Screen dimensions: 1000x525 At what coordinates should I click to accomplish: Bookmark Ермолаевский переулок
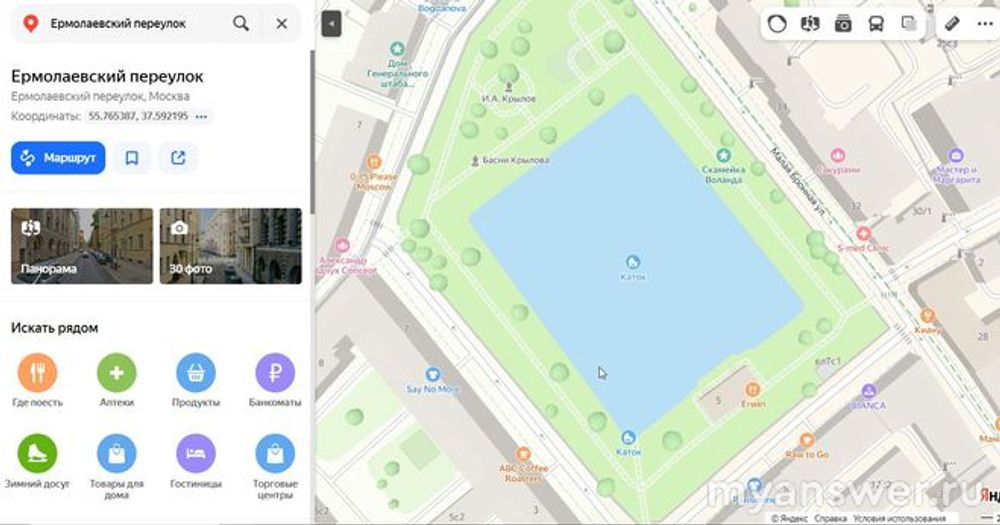[x=132, y=158]
